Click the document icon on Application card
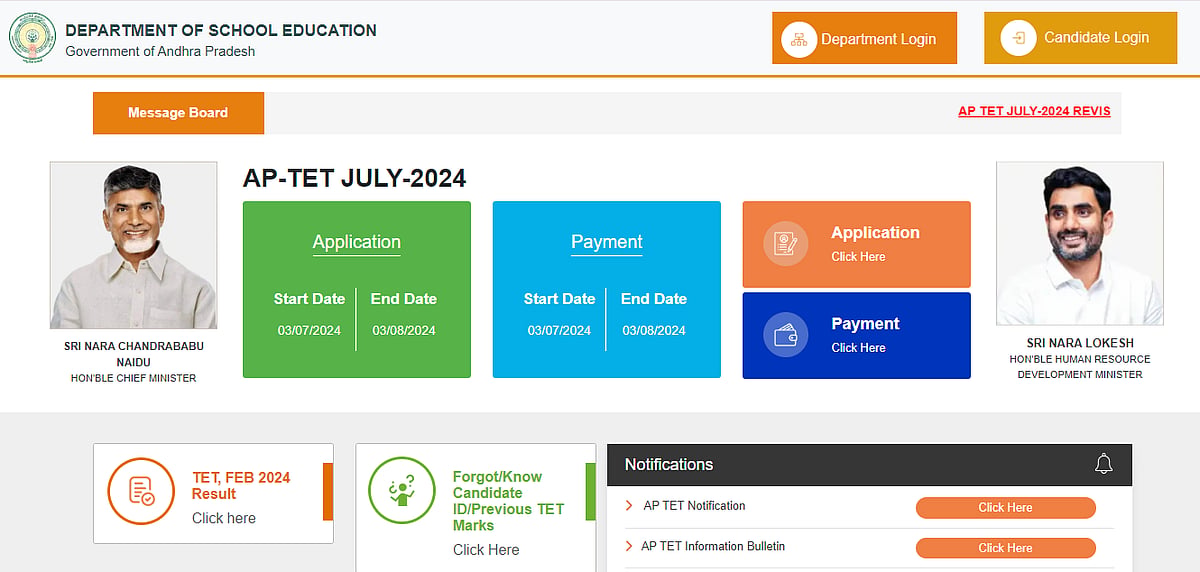Viewport: 1200px width, 572px height. point(785,243)
